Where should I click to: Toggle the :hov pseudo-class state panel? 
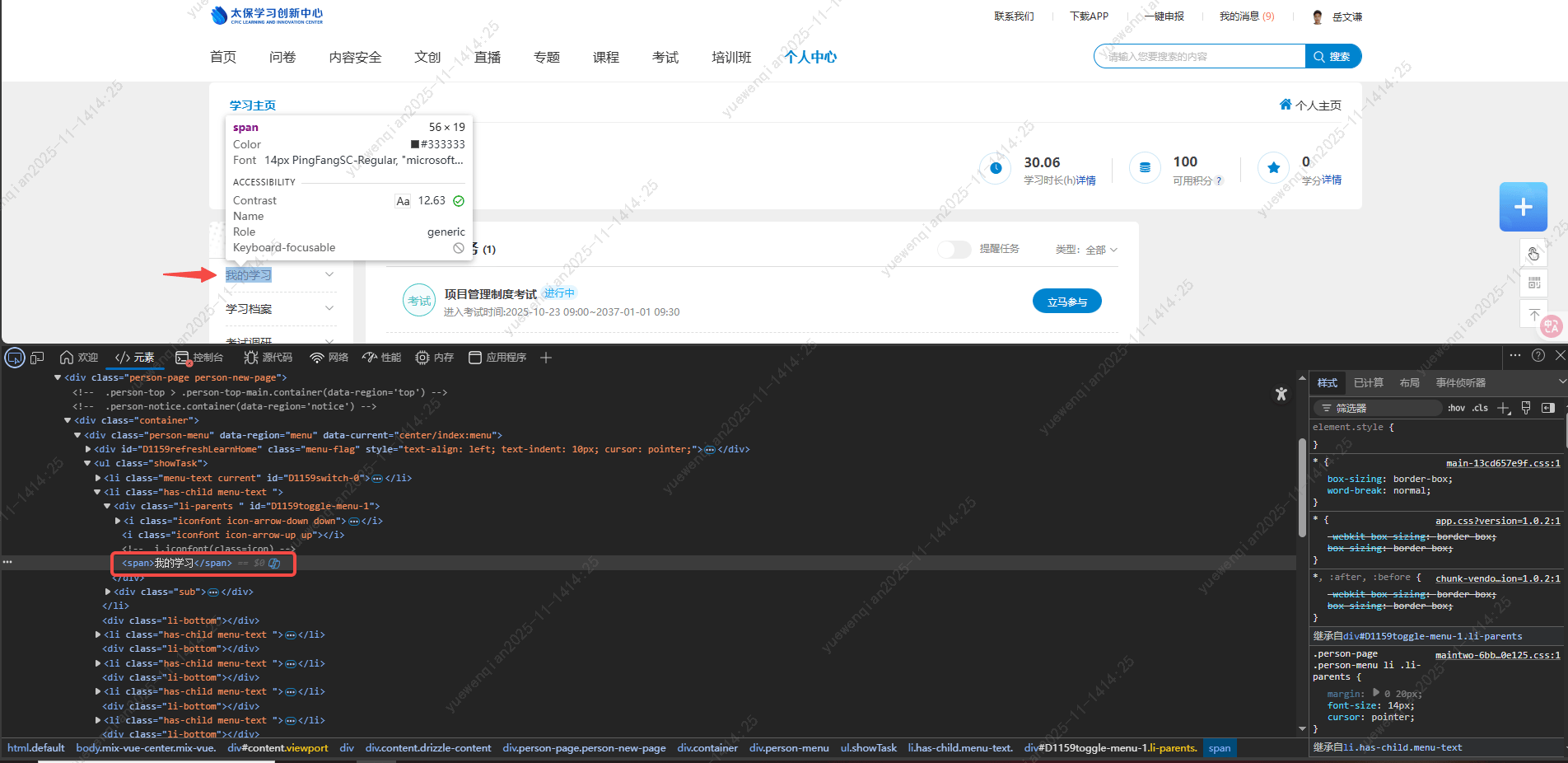pos(1456,407)
